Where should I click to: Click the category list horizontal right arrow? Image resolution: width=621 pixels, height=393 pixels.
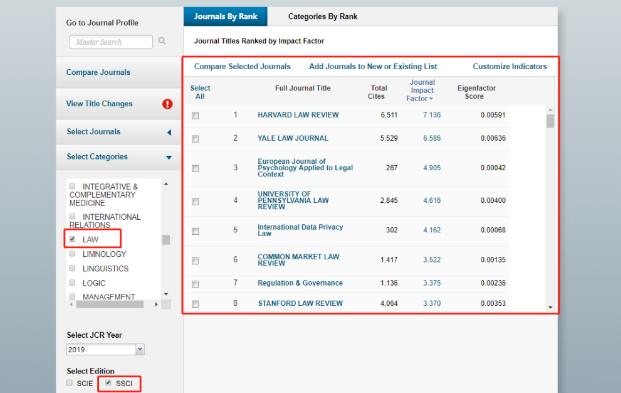(x=156, y=304)
